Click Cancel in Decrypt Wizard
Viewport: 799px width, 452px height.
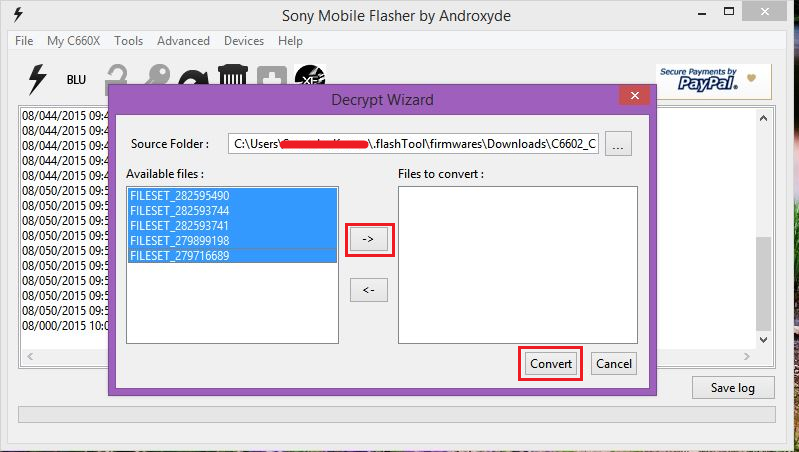pos(614,363)
